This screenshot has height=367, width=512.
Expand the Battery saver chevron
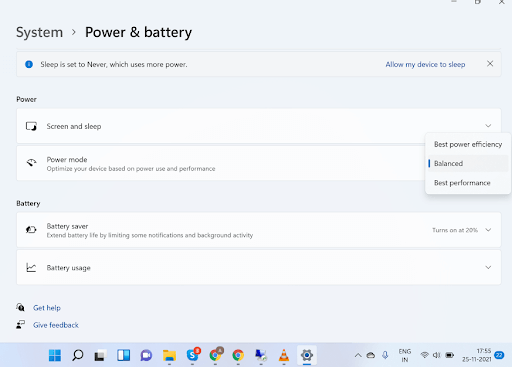(488, 230)
